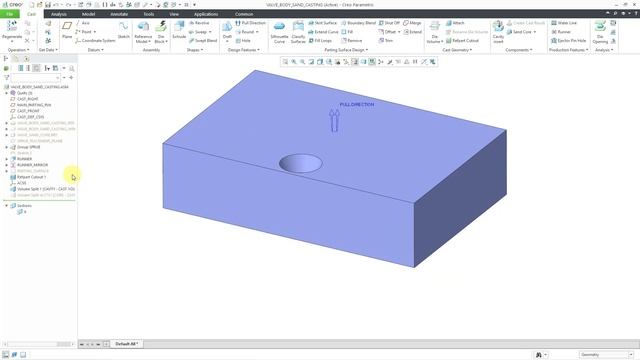This screenshot has height=360, width=640.
Task: Switch to the View ribbon tab
Action: pyautogui.click(x=174, y=14)
